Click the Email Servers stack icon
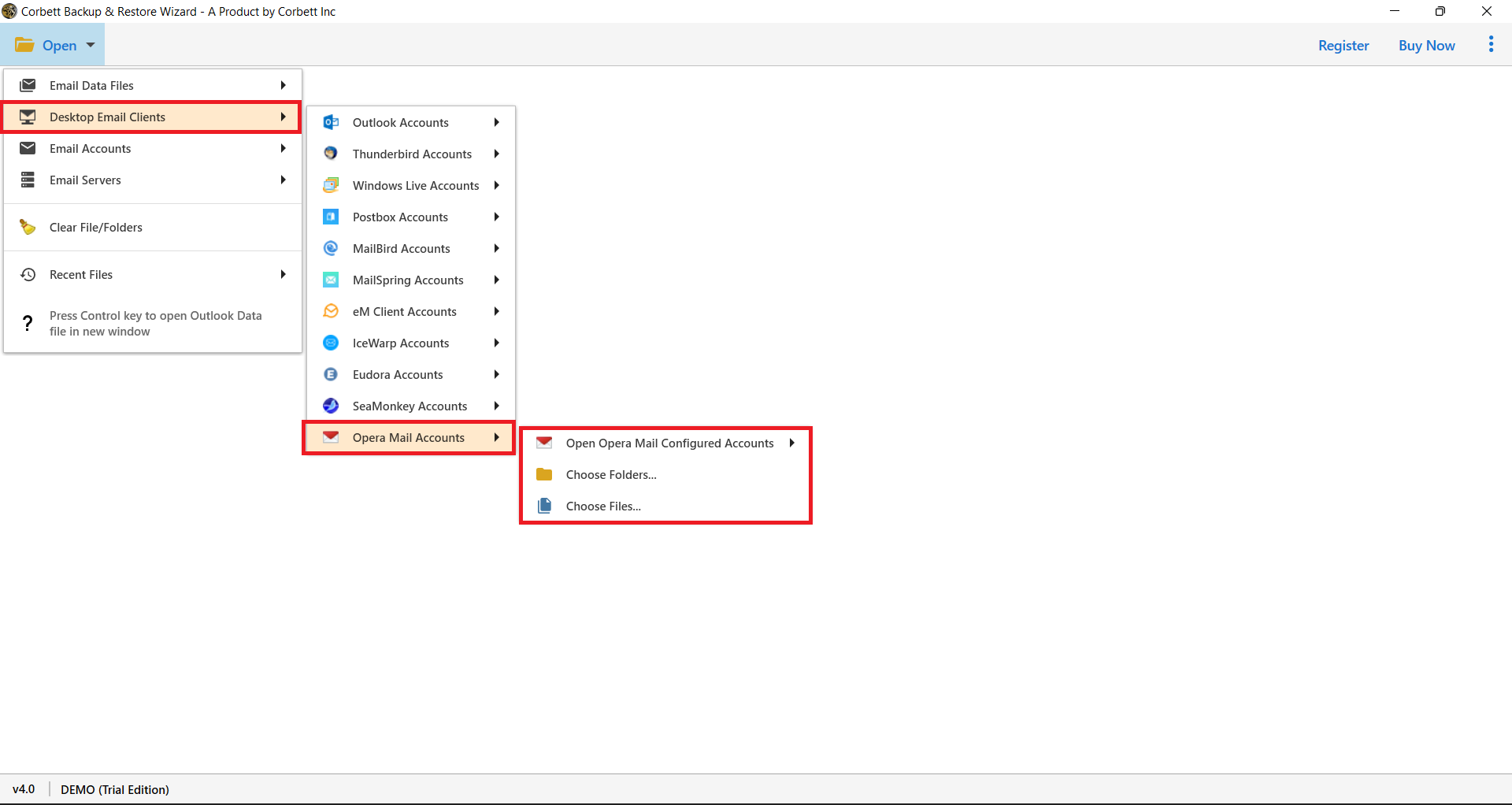This screenshot has width=1512, height=805. point(28,180)
